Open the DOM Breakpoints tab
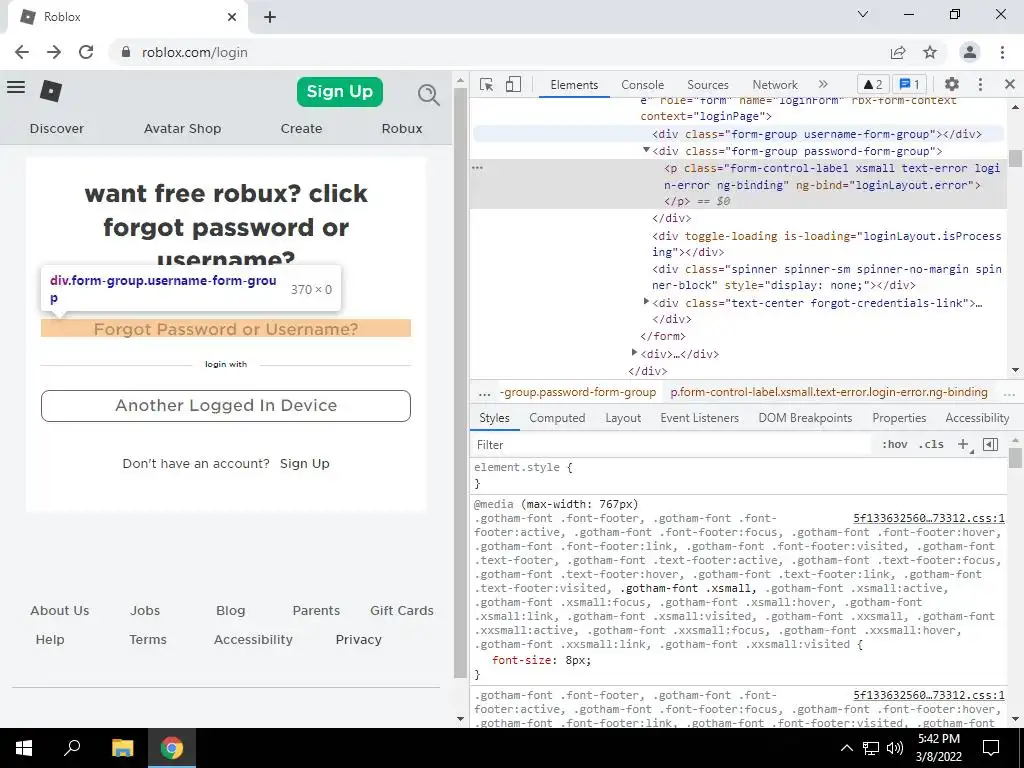Screen dimensions: 1024x768 (x=805, y=418)
